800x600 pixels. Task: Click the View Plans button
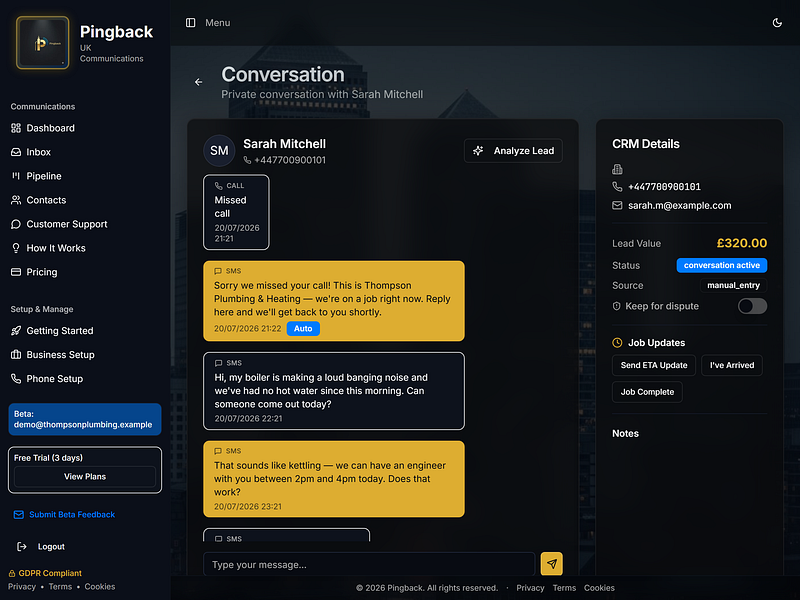click(x=85, y=477)
